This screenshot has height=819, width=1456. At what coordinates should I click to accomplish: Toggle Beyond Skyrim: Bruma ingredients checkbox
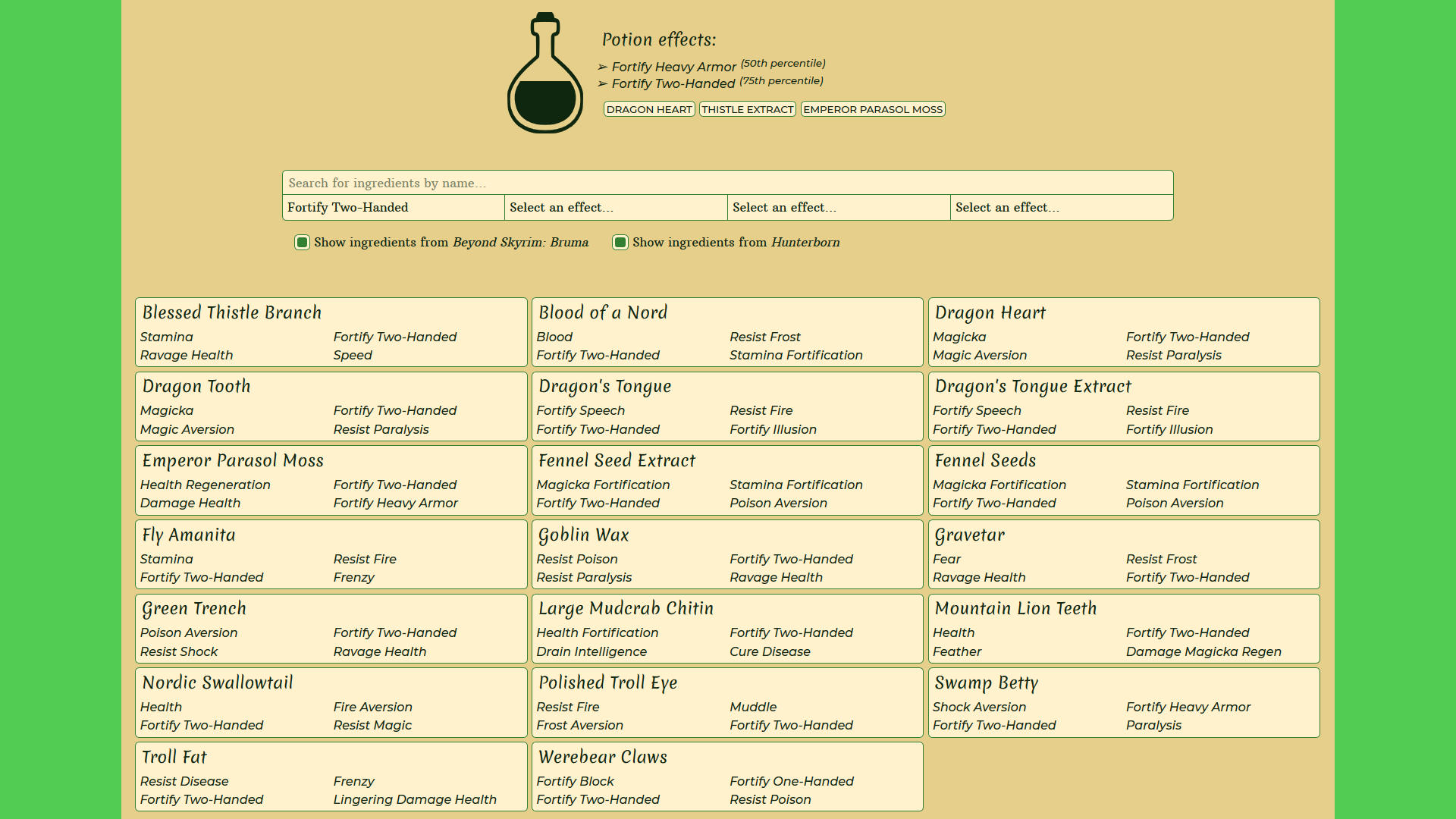[x=302, y=243]
